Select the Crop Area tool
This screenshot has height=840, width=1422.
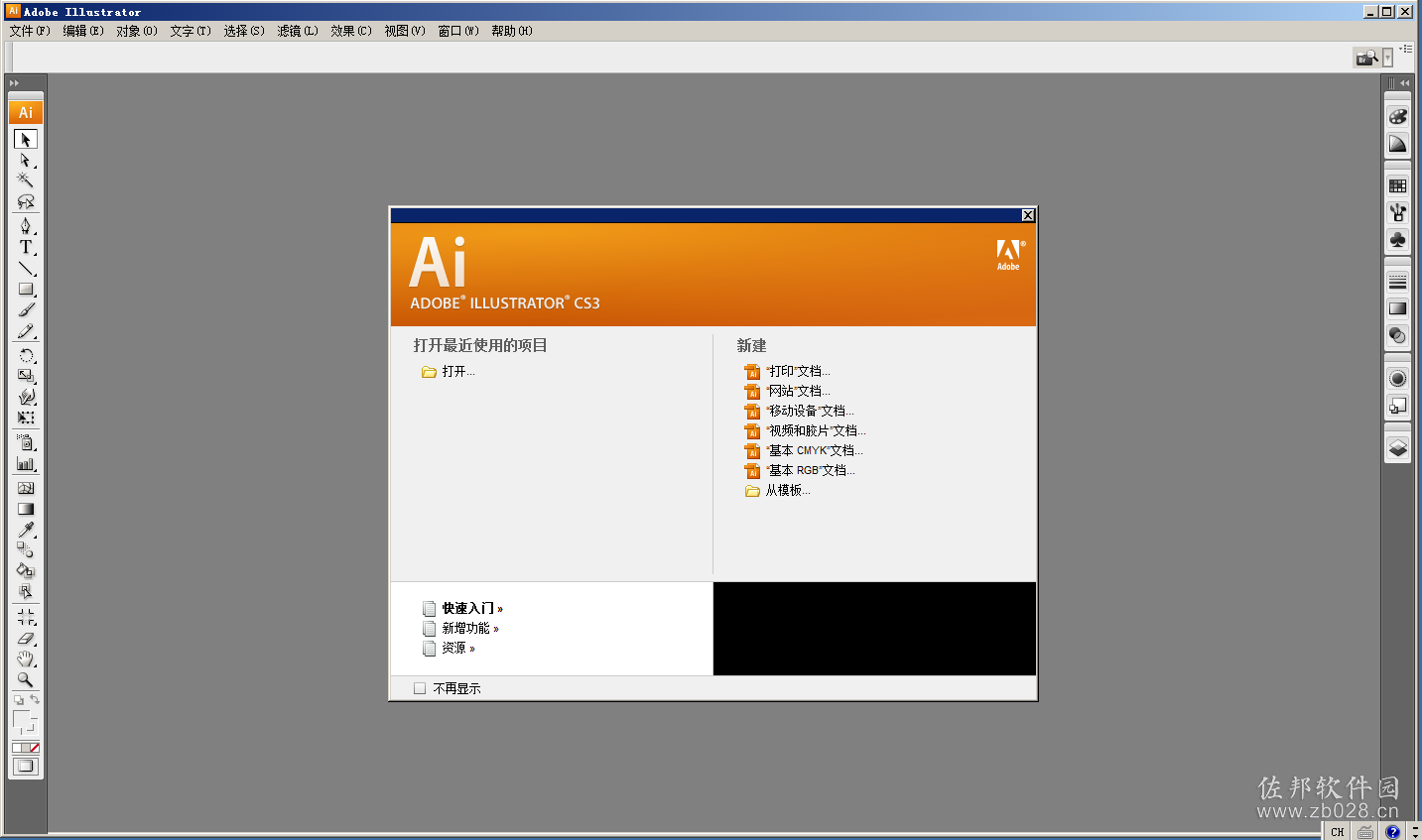pos(26,617)
